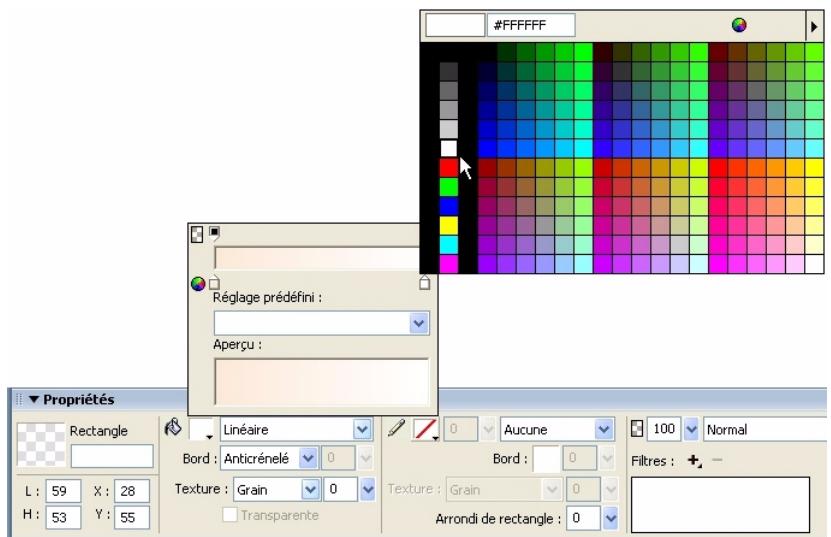Click the object name field under Rectangle
Screen dimensions: 831x537
pos(112,456)
